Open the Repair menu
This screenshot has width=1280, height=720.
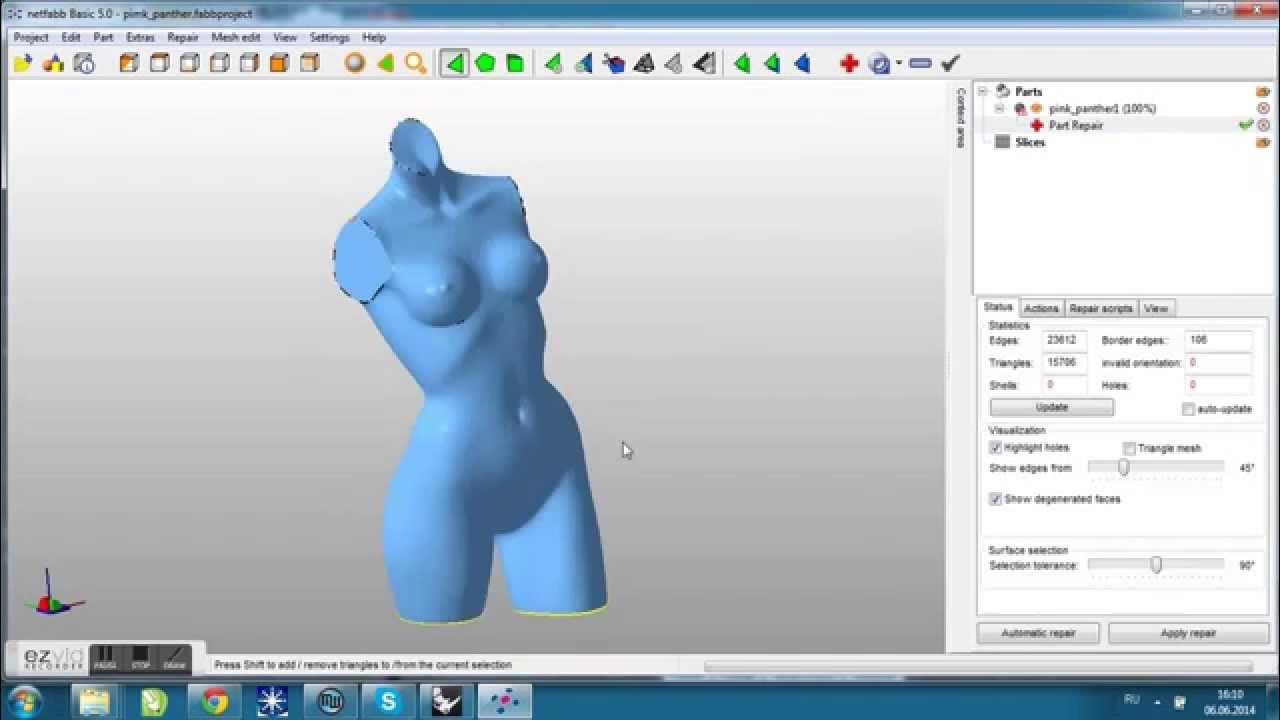click(183, 37)
